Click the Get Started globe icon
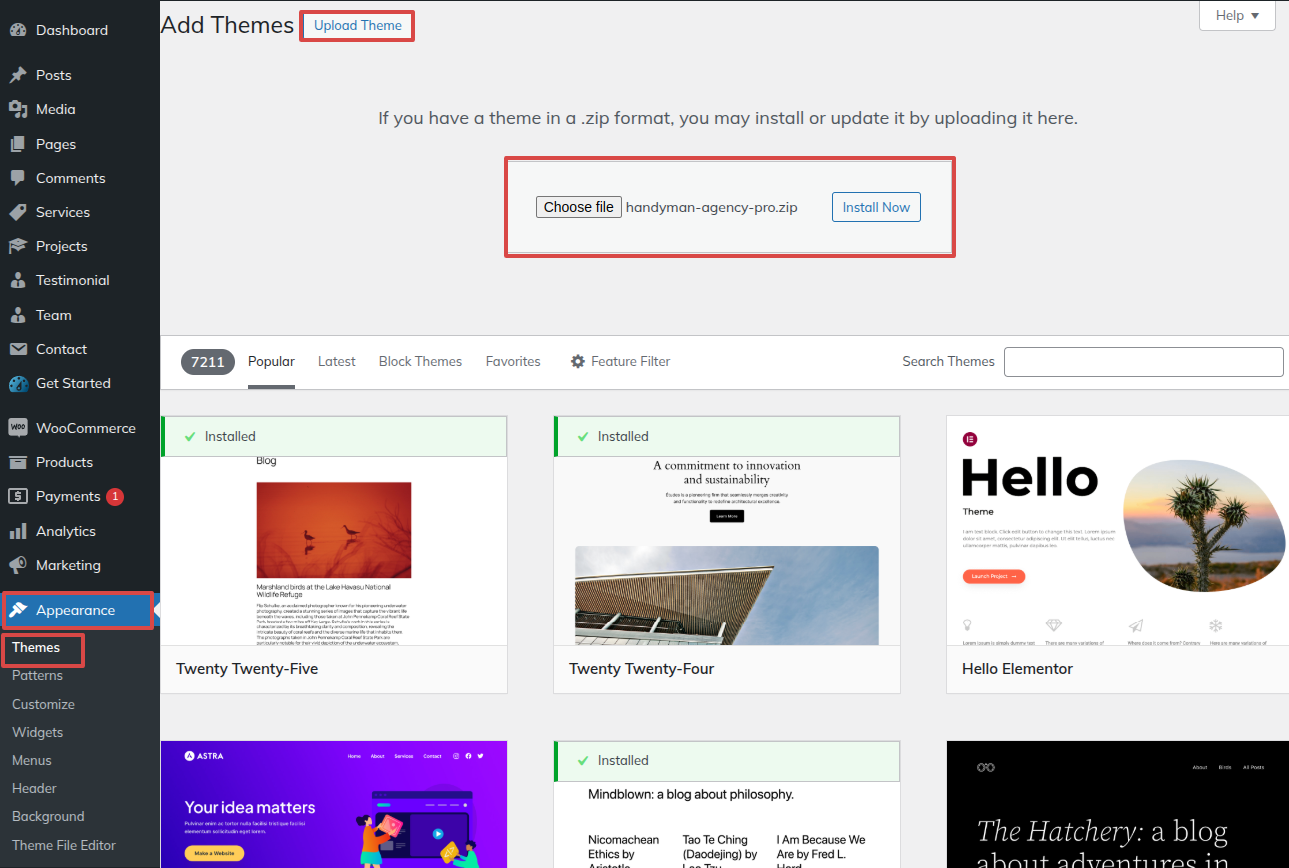The width and height of the screenshot is (1289, 868). click(x=18, y=383)
